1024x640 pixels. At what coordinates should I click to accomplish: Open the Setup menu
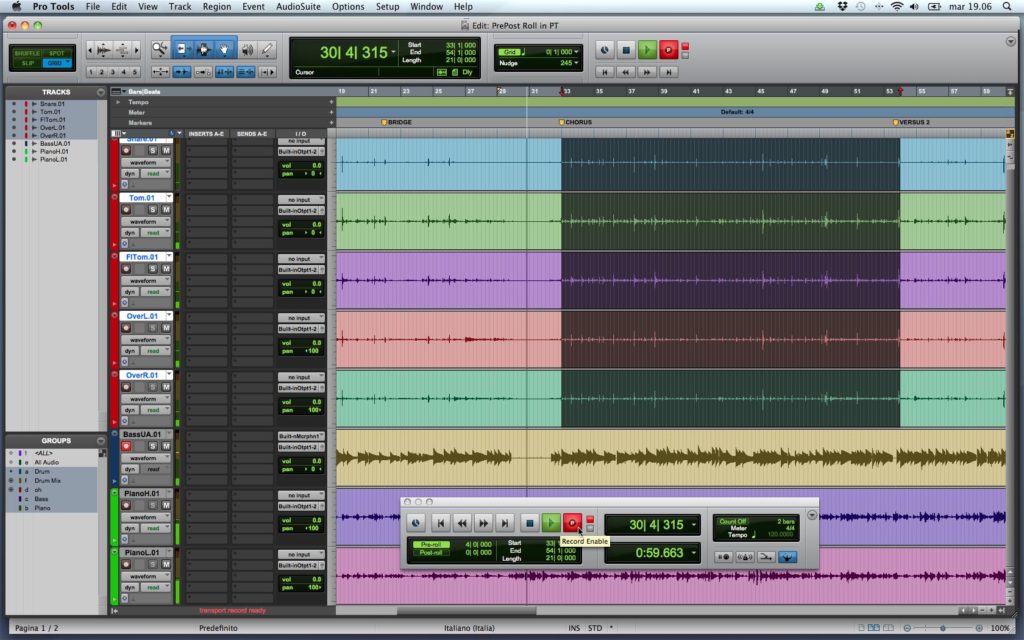[x=387, y=7]
